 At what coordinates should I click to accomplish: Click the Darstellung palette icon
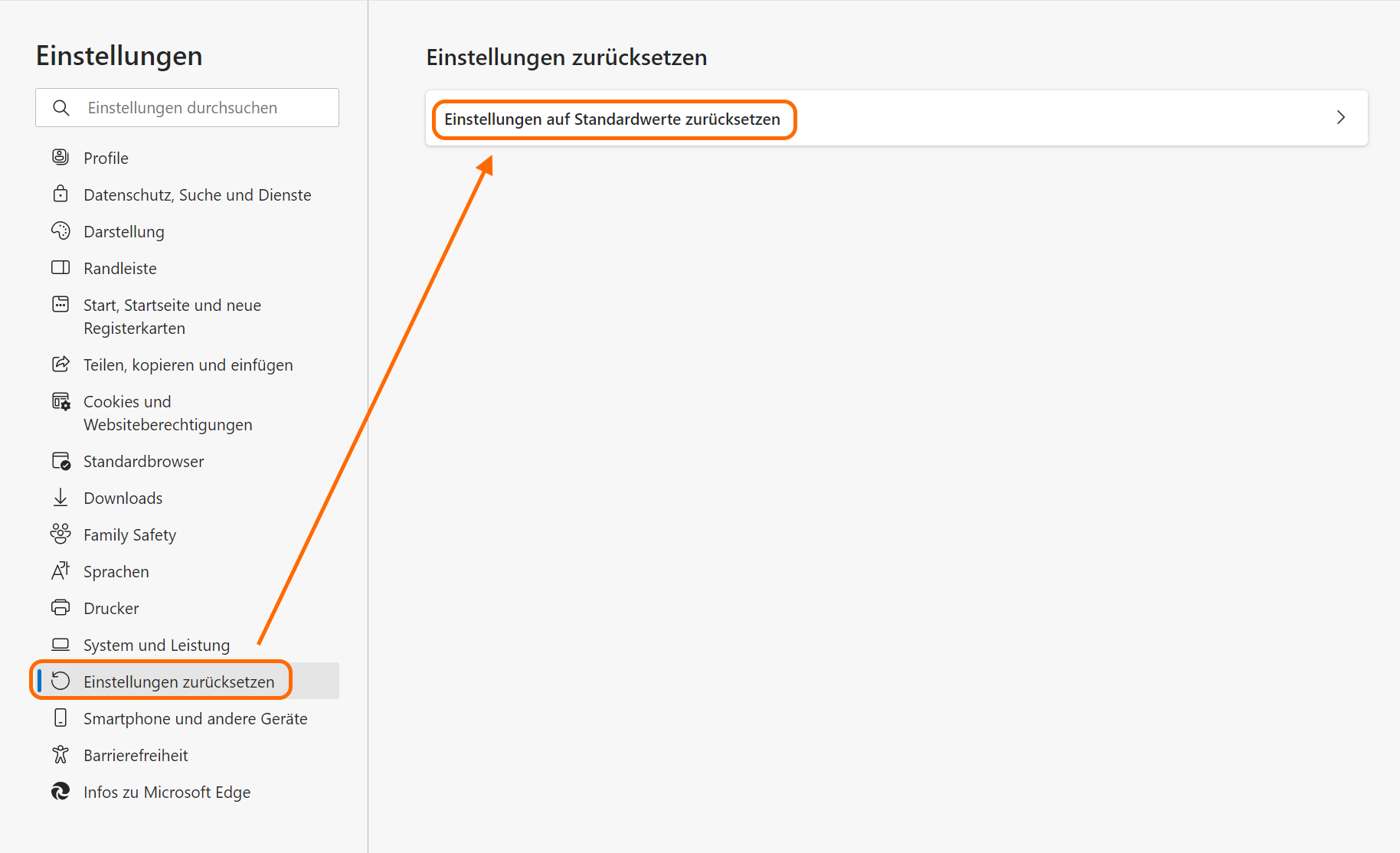pos(61,230)
